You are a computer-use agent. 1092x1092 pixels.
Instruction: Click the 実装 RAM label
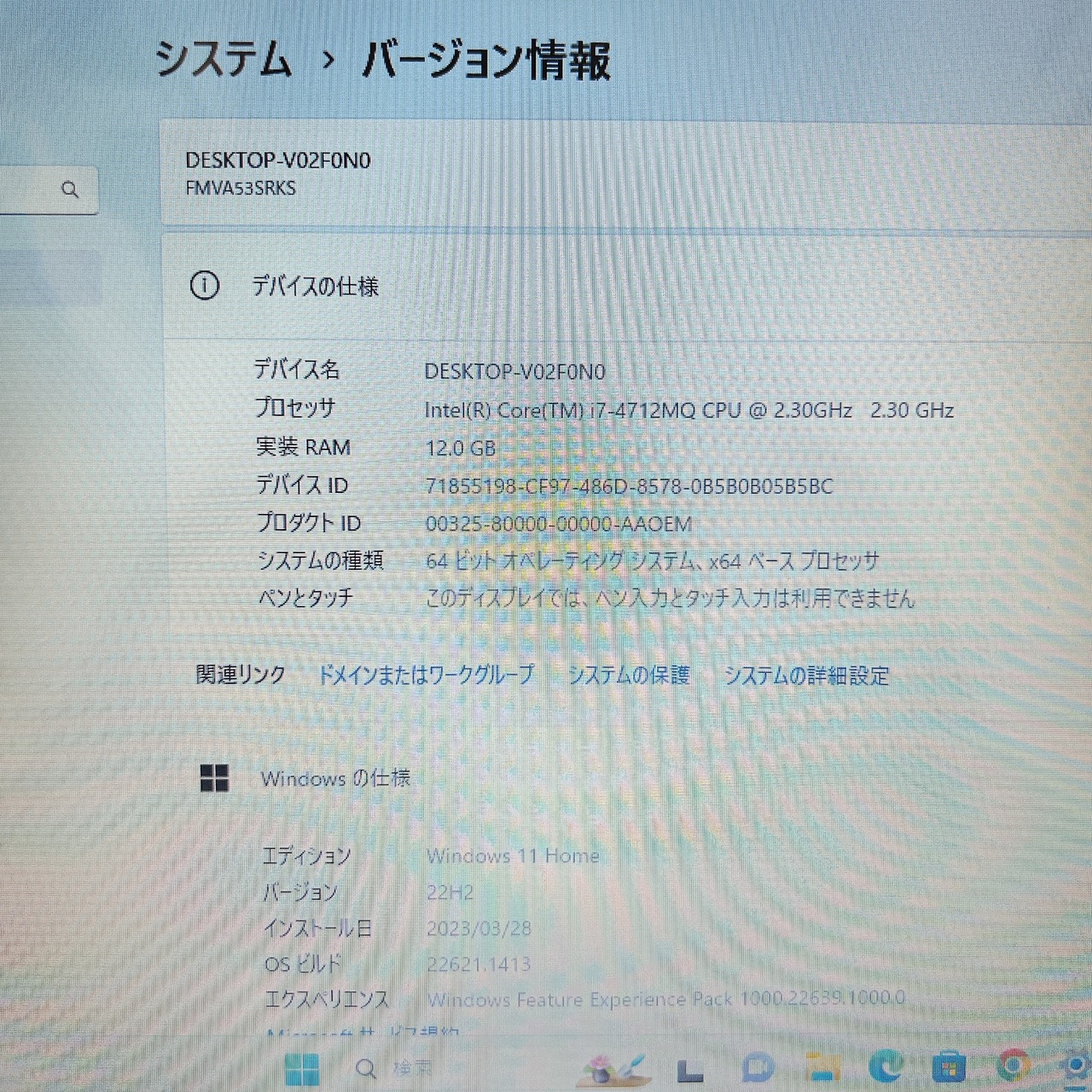[303, 447]
